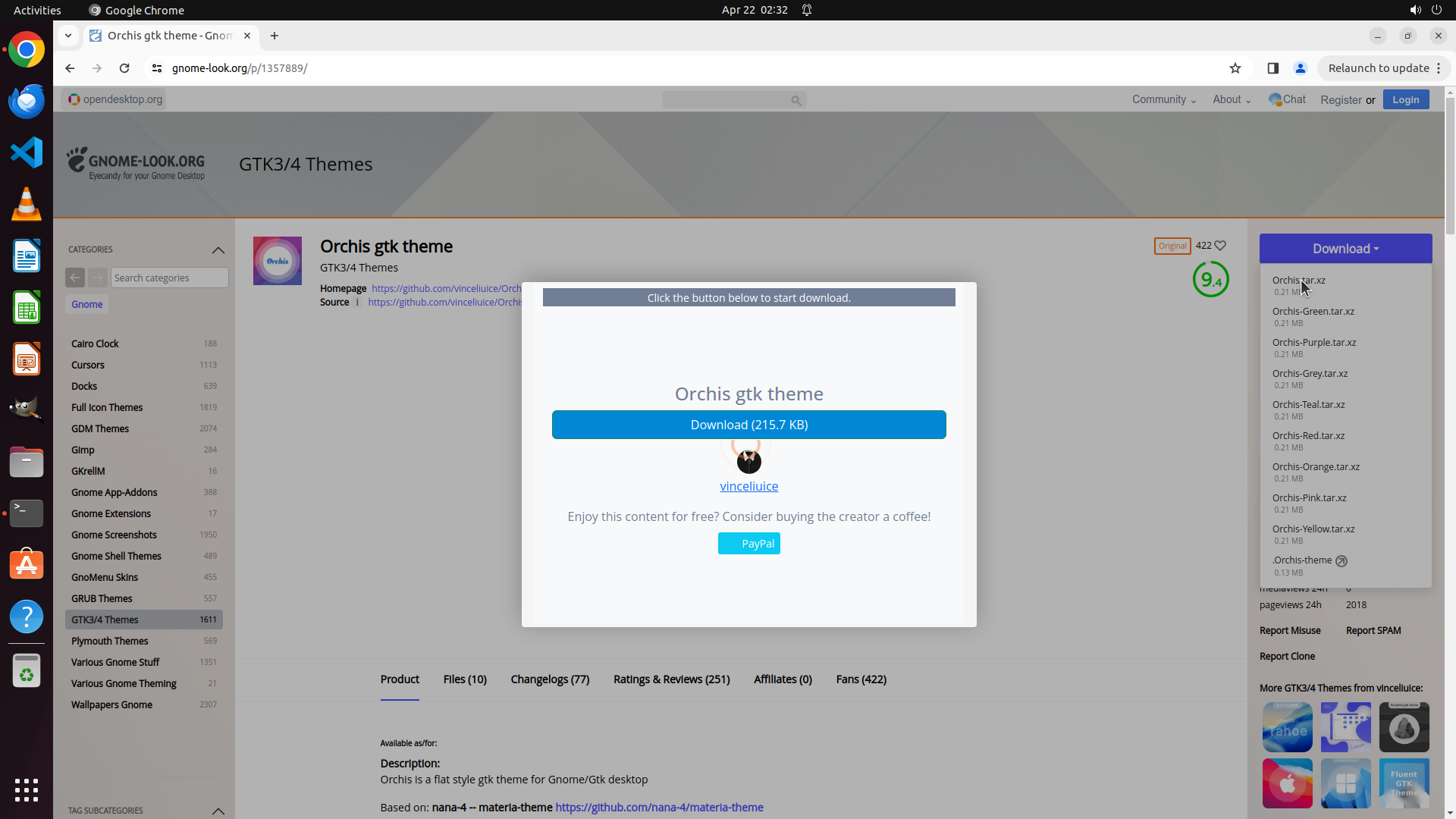Click categories back arrow button
The height and width of the screenshot is (819, 1456).
[x=75, y=278]
